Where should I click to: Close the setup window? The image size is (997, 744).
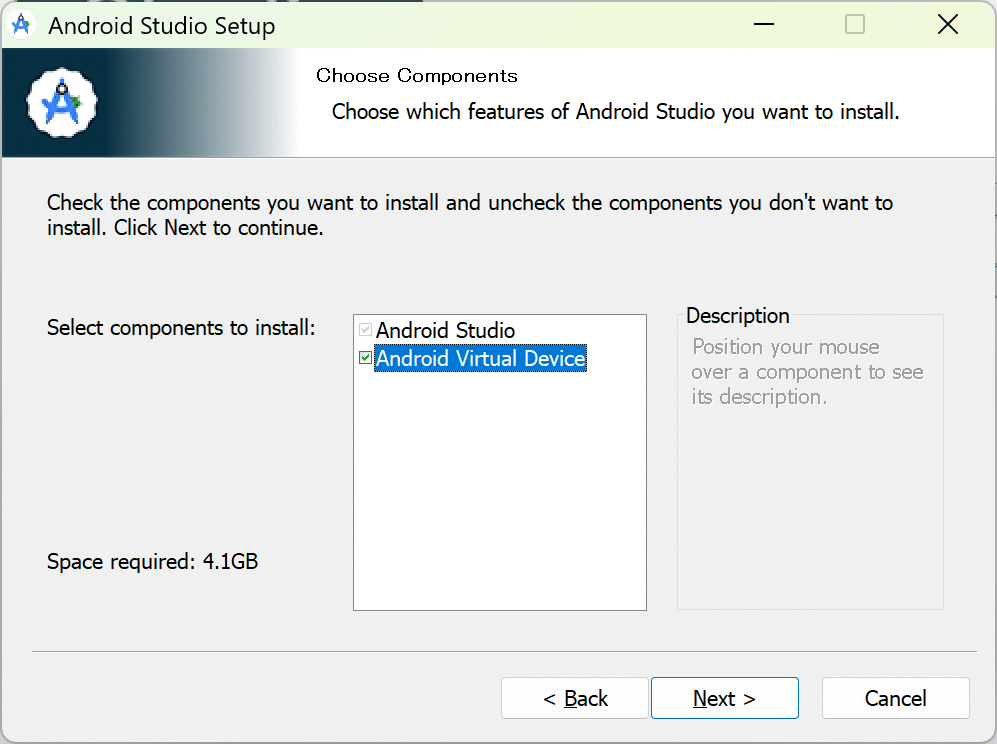(947, 25)
